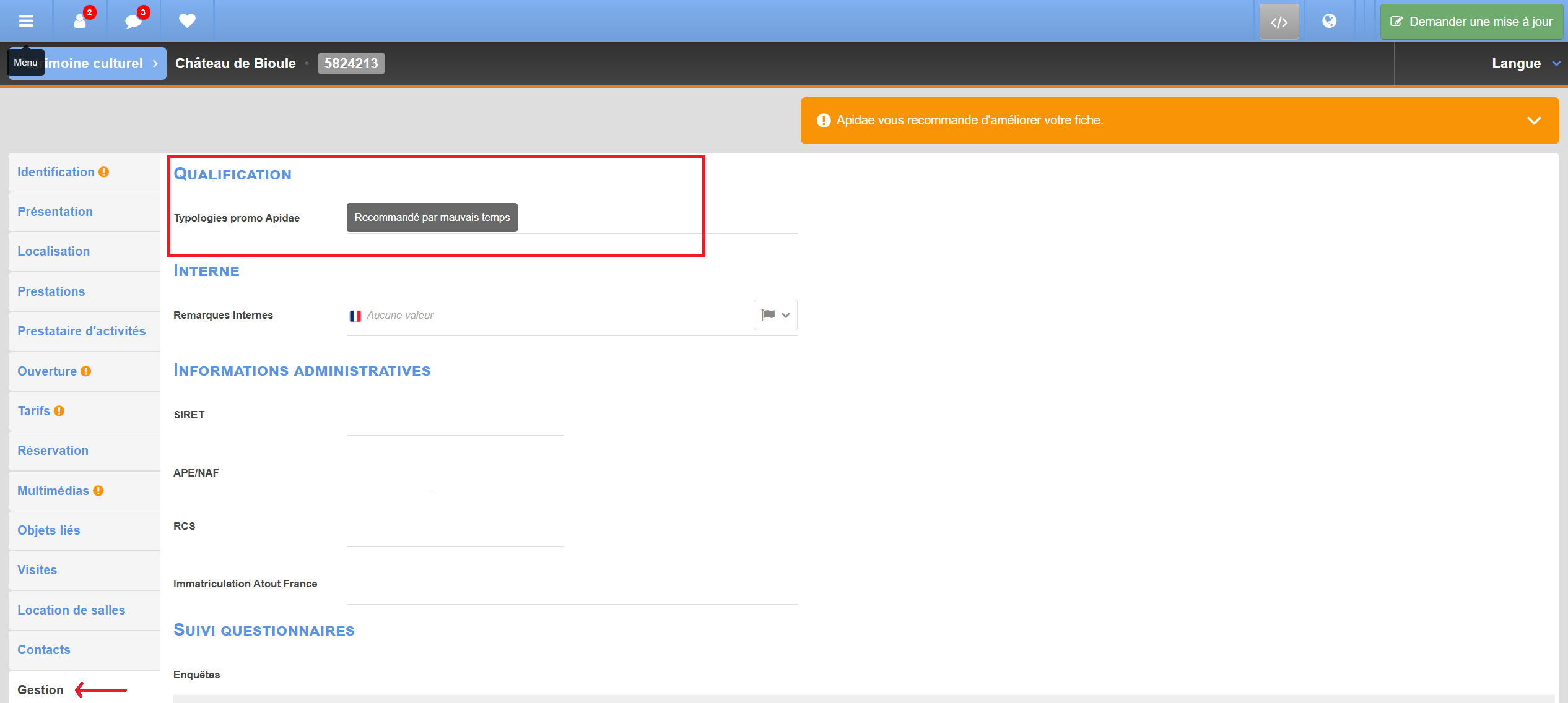Expand the Apidae recommendation banner chevron

1533,121
